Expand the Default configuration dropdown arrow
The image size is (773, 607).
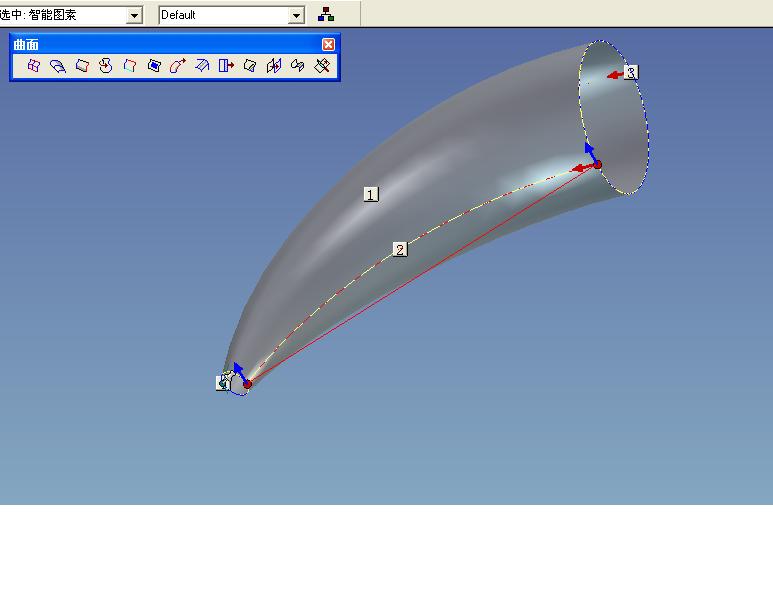tap(296, 15)
